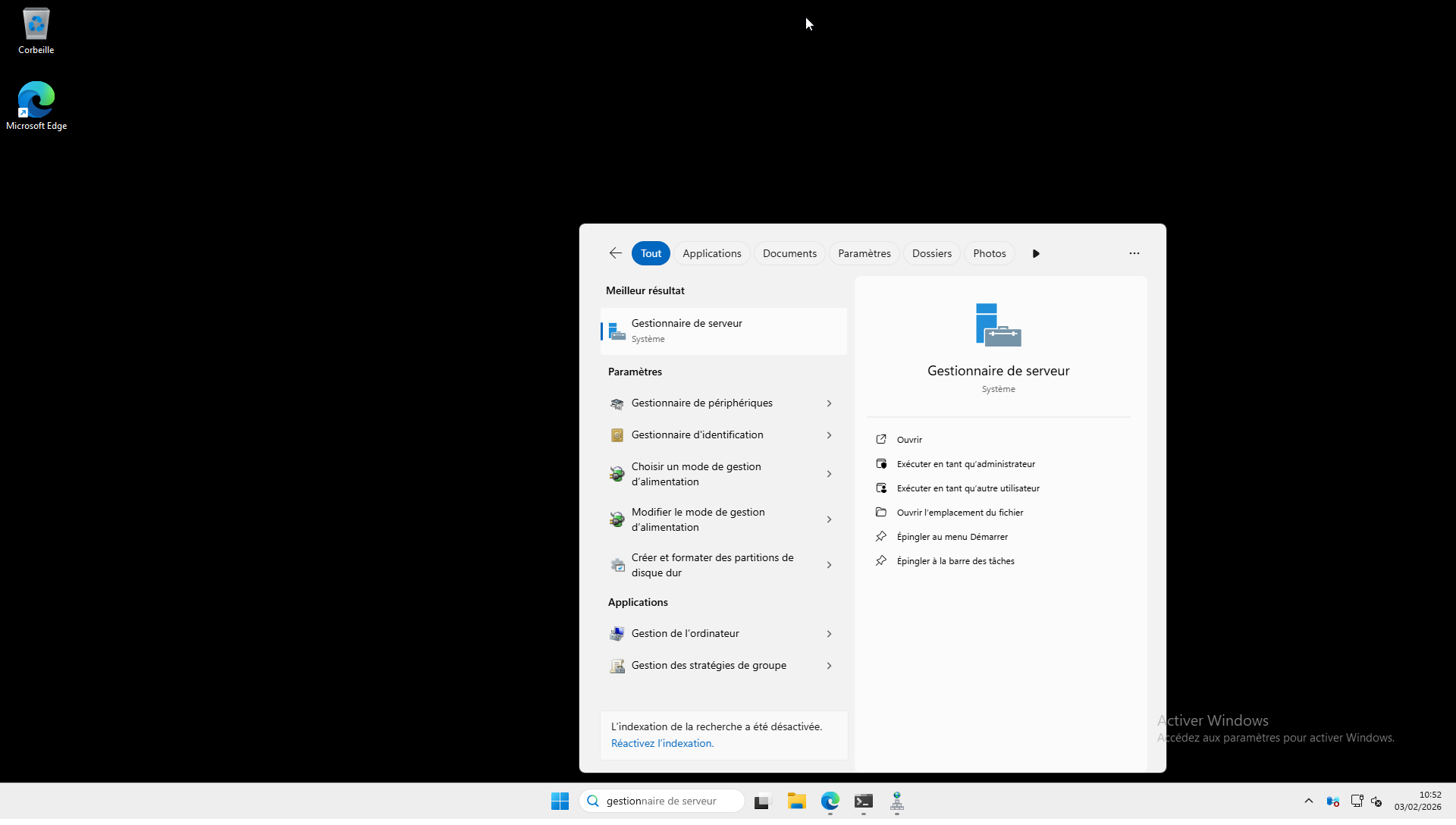Image resolution: width=1456 pixels, height=825 pixels.
Task: Open the Windows Start button
Action: pyautogui.click(x=560, y=801)
